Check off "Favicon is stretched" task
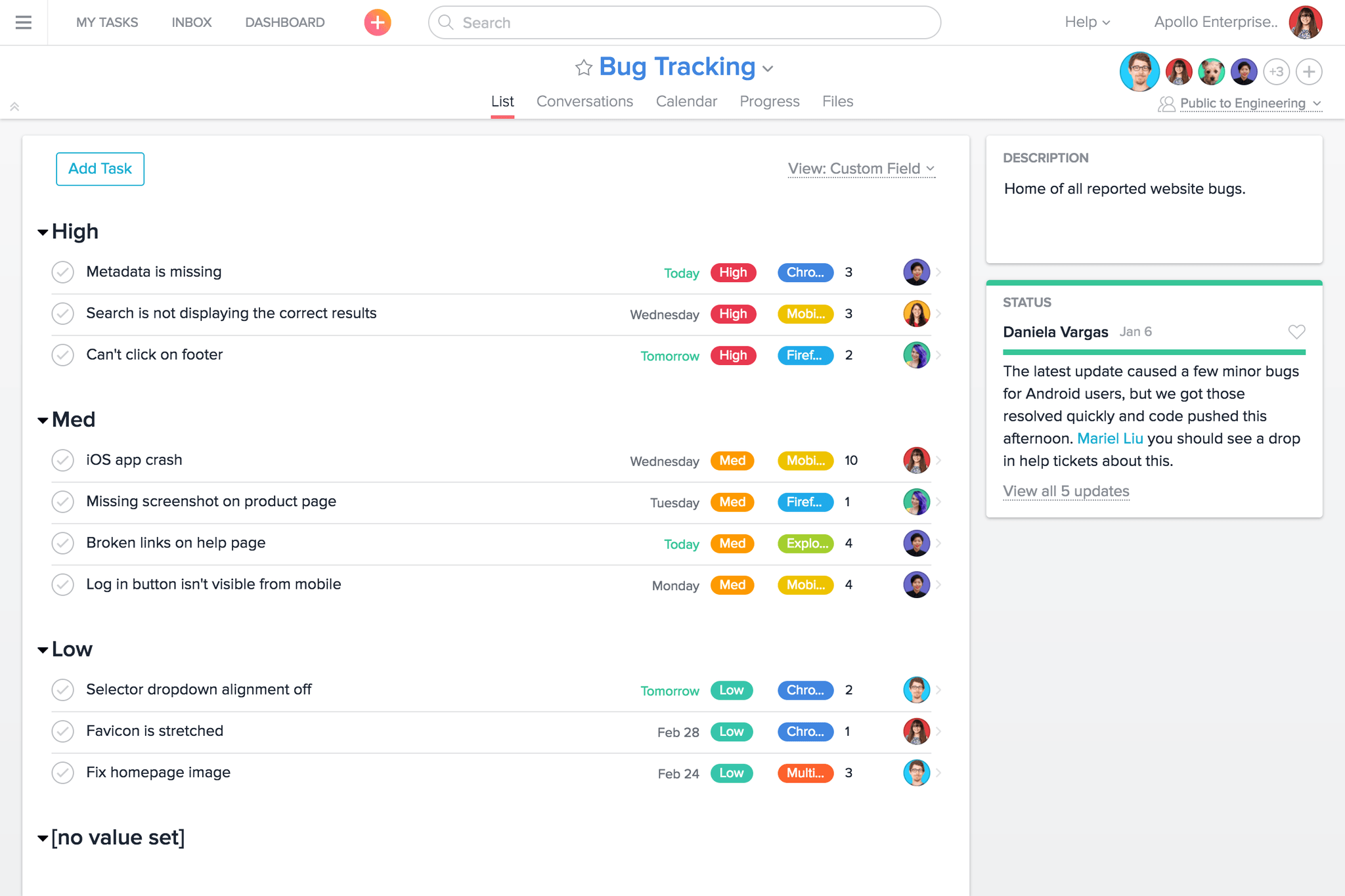This screenshot has height=896, width=1345. click(63, 731)
